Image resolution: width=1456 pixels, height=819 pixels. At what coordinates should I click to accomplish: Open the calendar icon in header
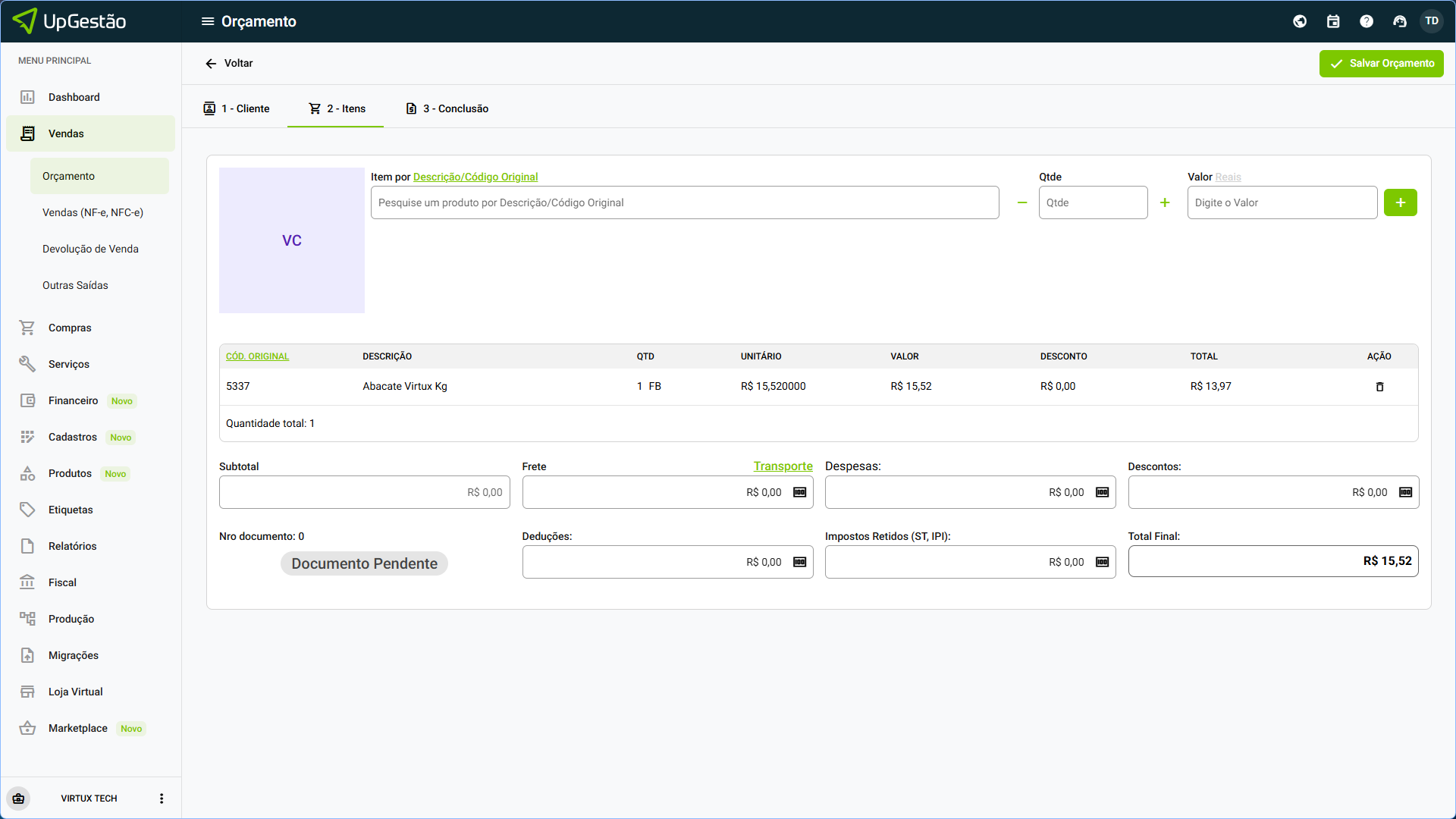click(1333, 21)
